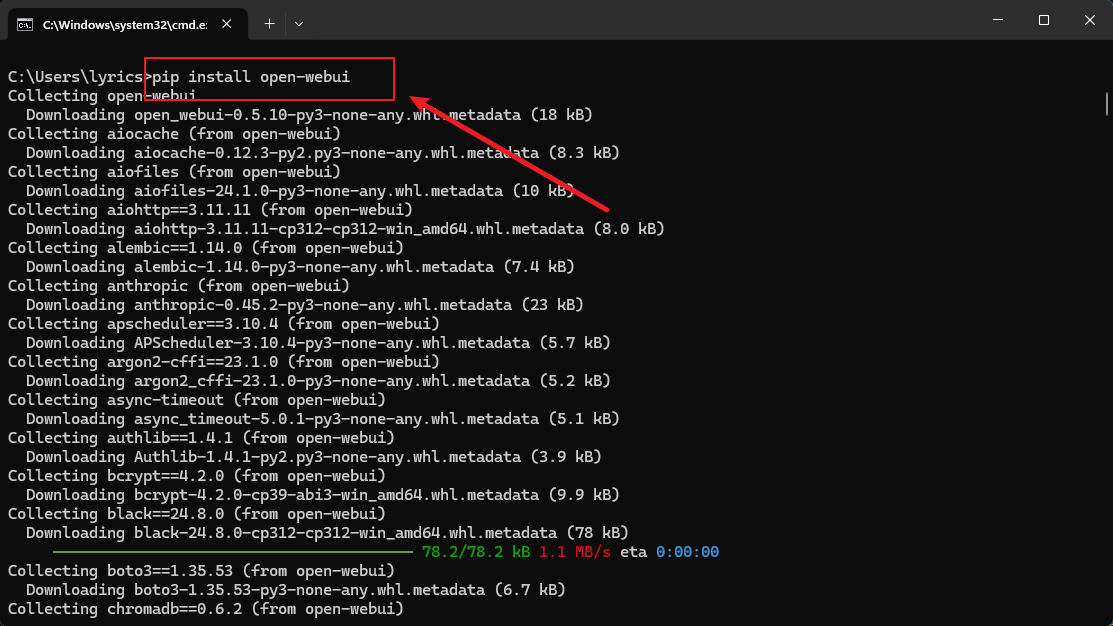The image size is (1113, 626).
Task: Click 'Collecting bcrypt==4.2.0' line
Action: pyautogui.click(x=197, y=476)
